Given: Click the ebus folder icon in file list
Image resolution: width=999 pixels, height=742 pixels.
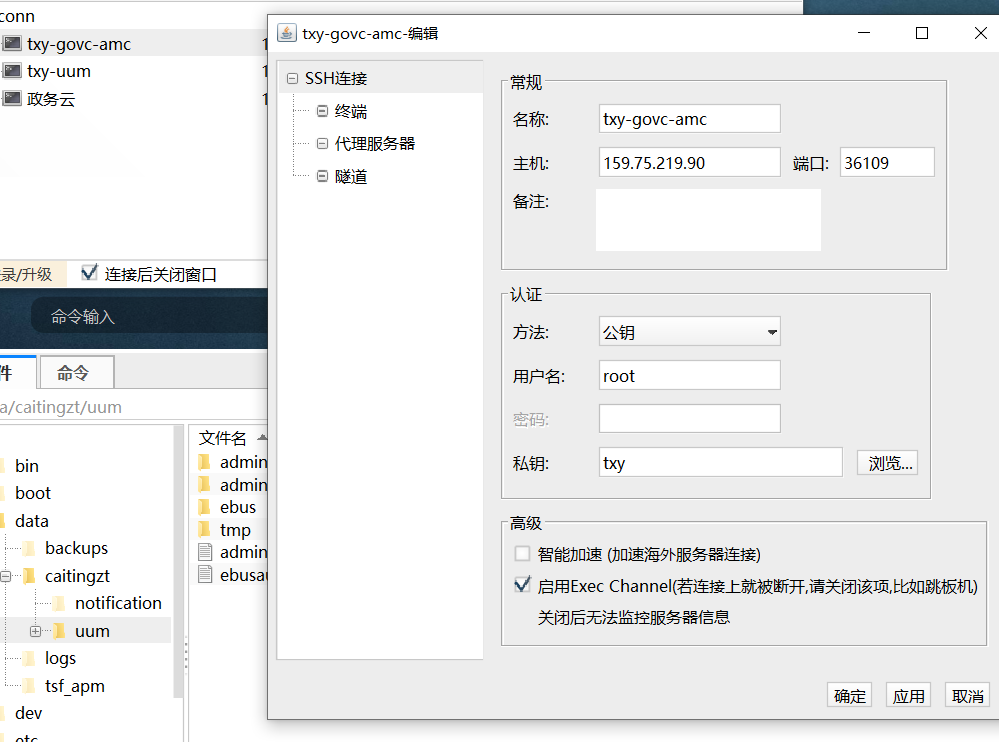Looking at the screenshot, I should click(x=203, y=507).
